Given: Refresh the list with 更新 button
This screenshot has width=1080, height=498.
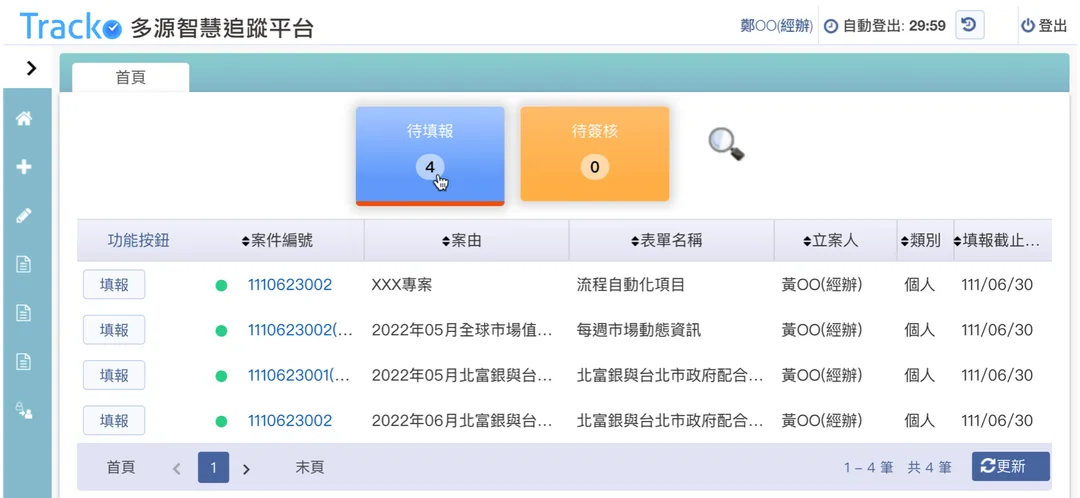Looking at the screenshot, I should pos(1010,466).
